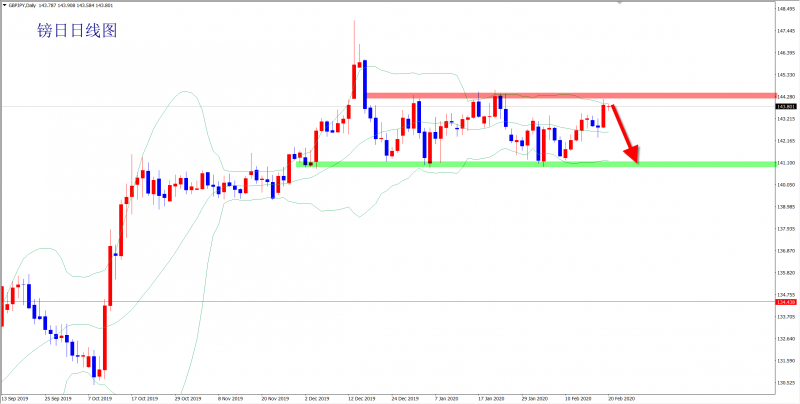Click the 144.280 price scale label
This screenshot has width=800, height=404.
[785, 97]
